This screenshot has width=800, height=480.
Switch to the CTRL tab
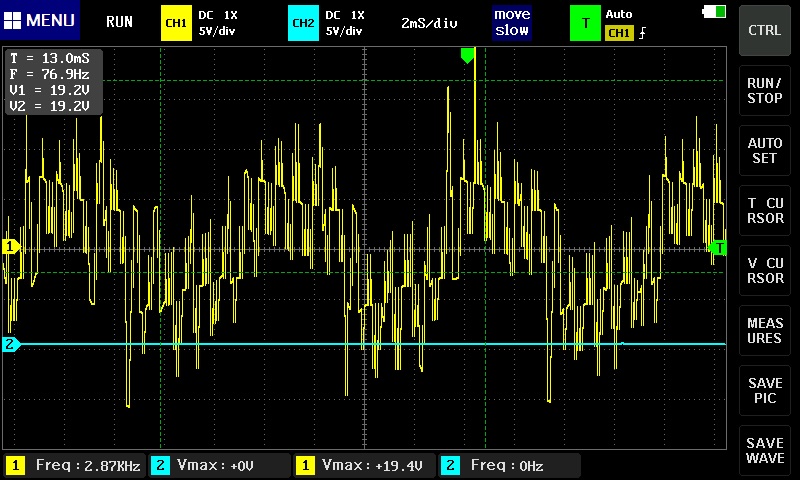[x=765, y=30]
